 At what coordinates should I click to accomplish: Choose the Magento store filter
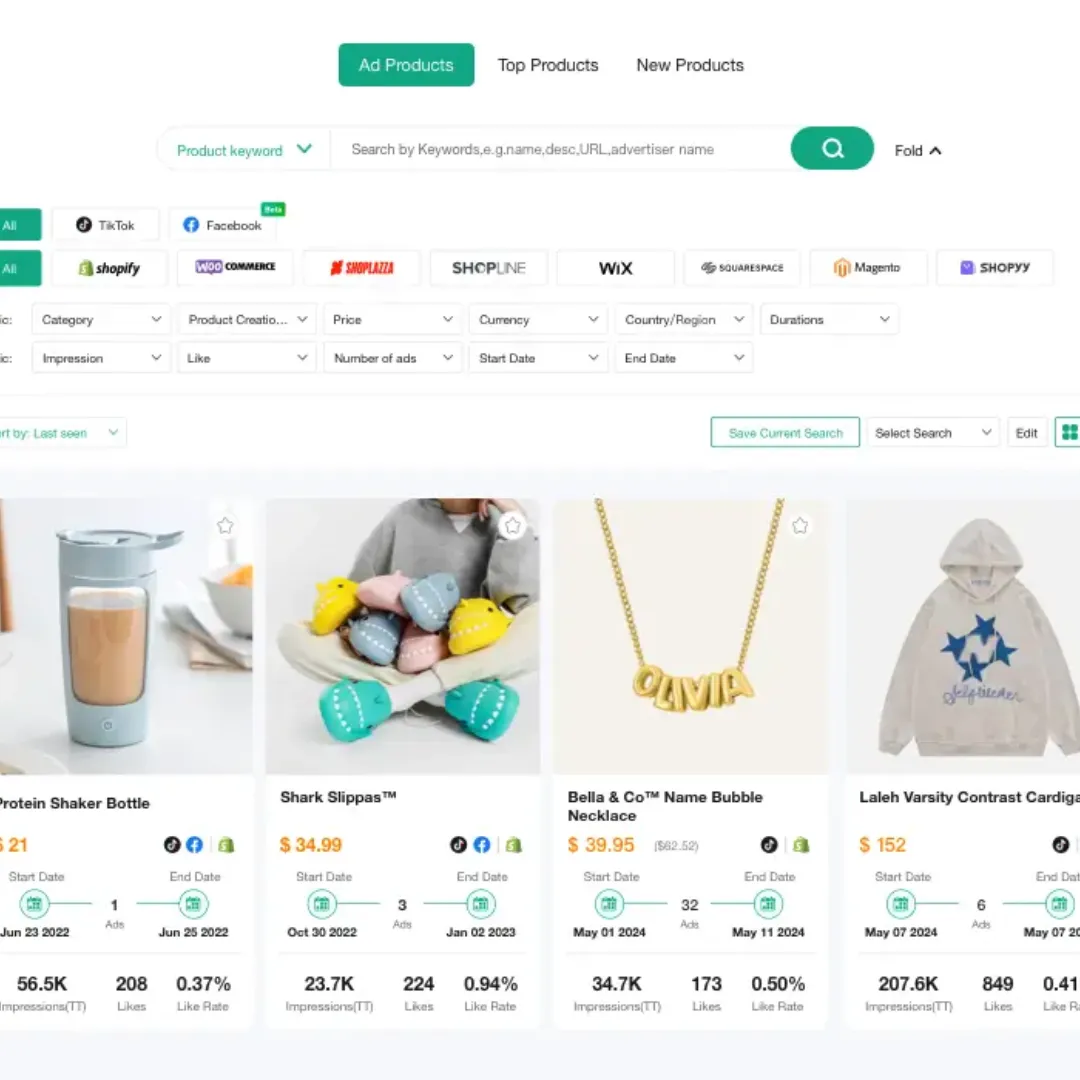coord(868,267)
